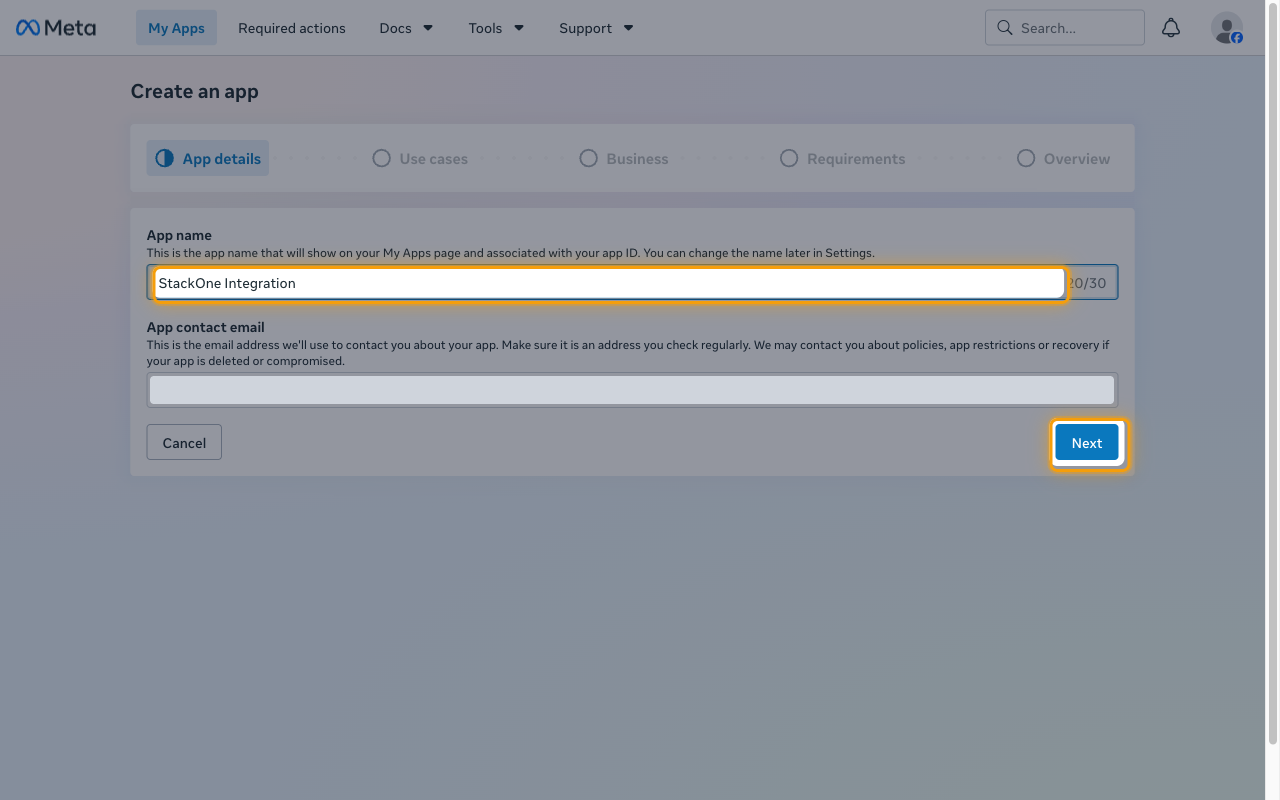Click the Next button

1087,443
